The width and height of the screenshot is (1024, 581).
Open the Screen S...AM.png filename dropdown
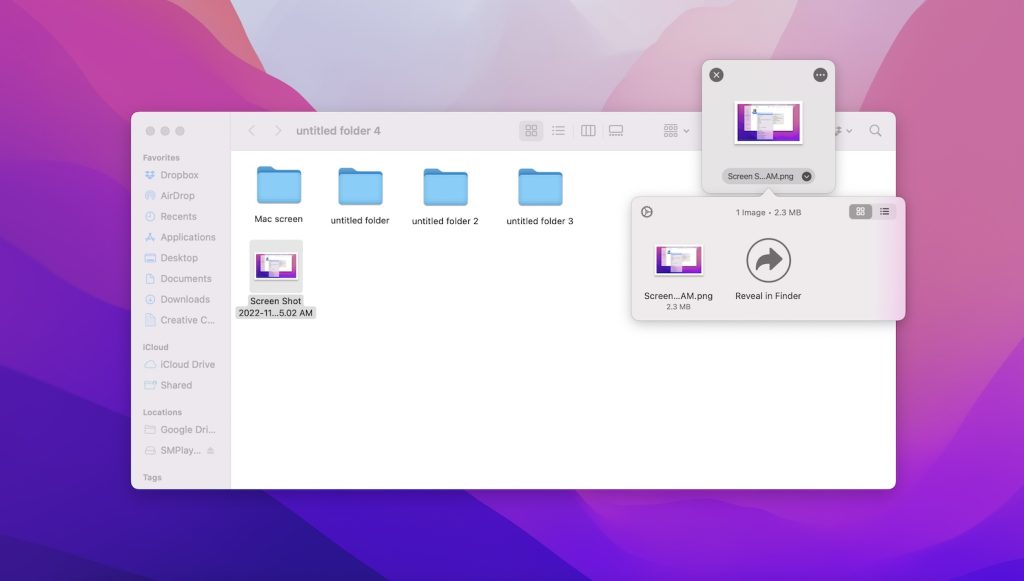click(x=806, y=175)
